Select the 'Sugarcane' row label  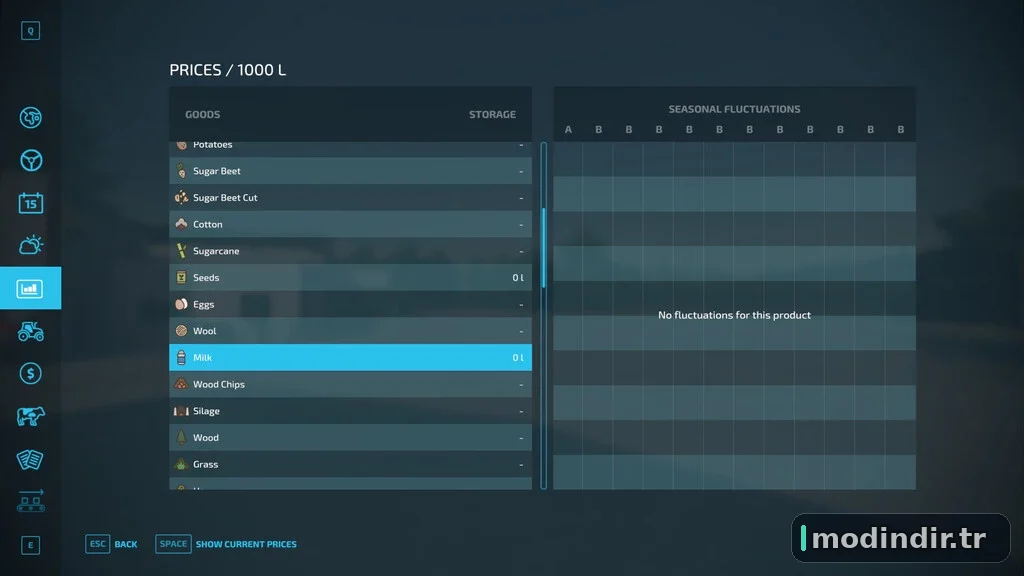click(216, 251)
